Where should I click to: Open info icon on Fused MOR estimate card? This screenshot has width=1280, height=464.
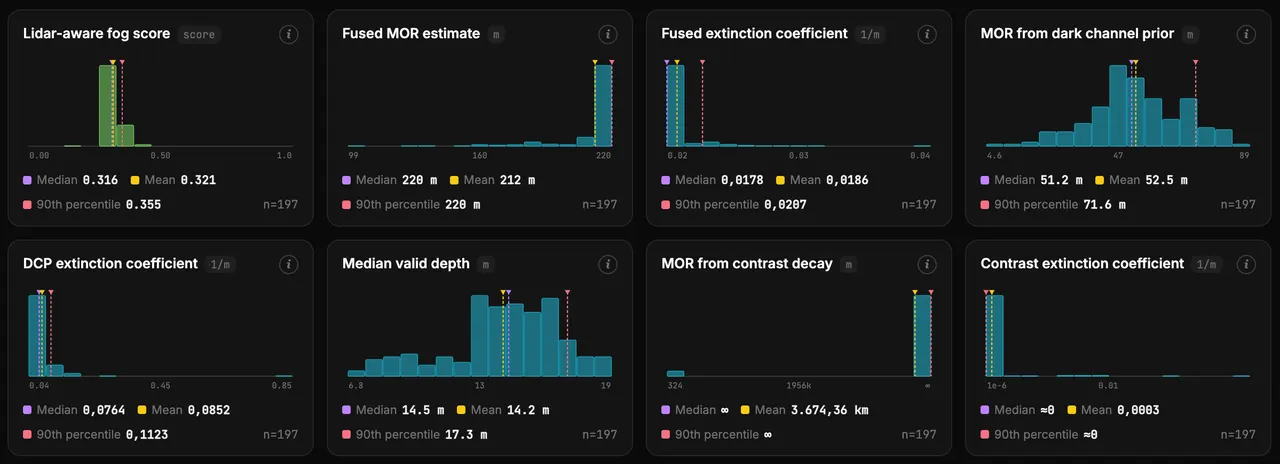[608, 34]
